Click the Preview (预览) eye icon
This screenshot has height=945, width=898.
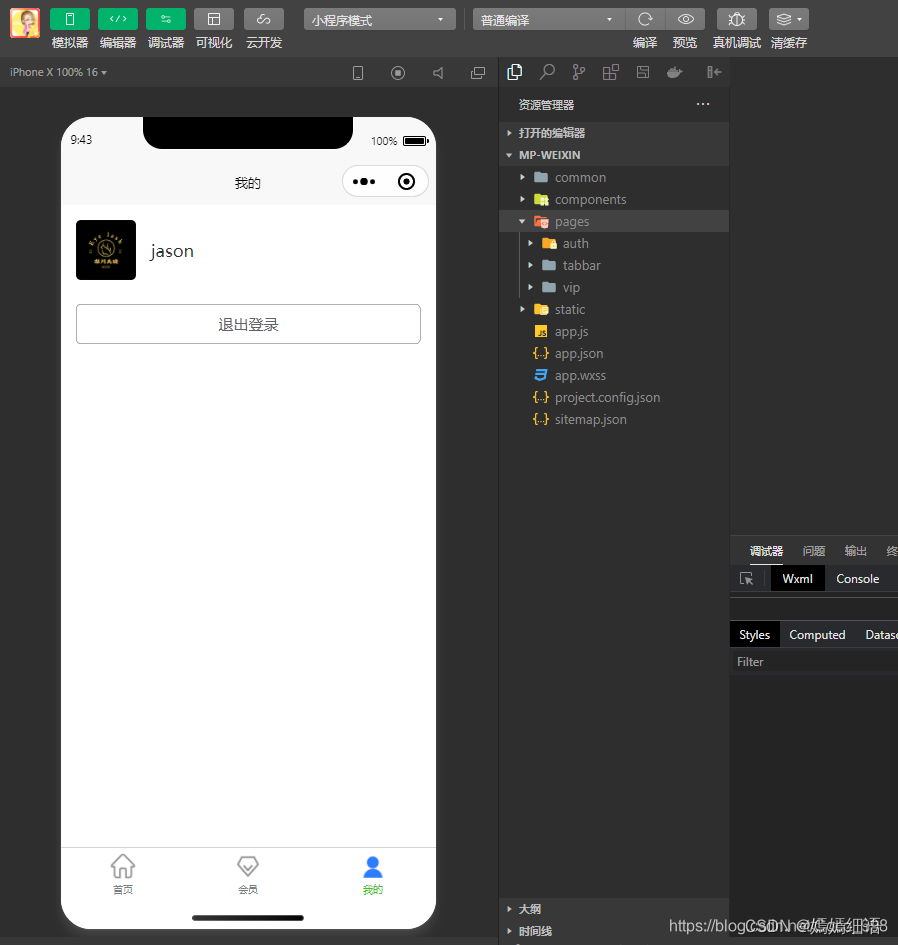[685, 19]
